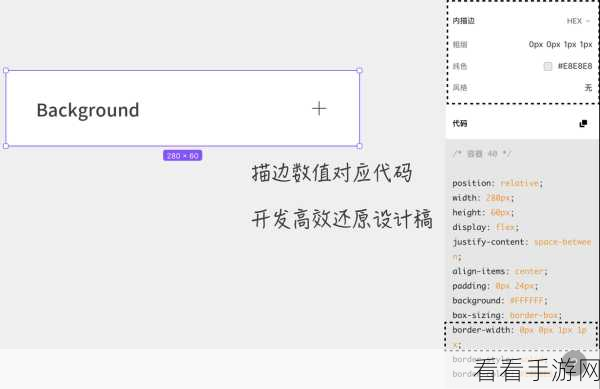The image size is (600, 389).
Task: Click the 280 × 60 dimension label
Action: click(183, 156)
